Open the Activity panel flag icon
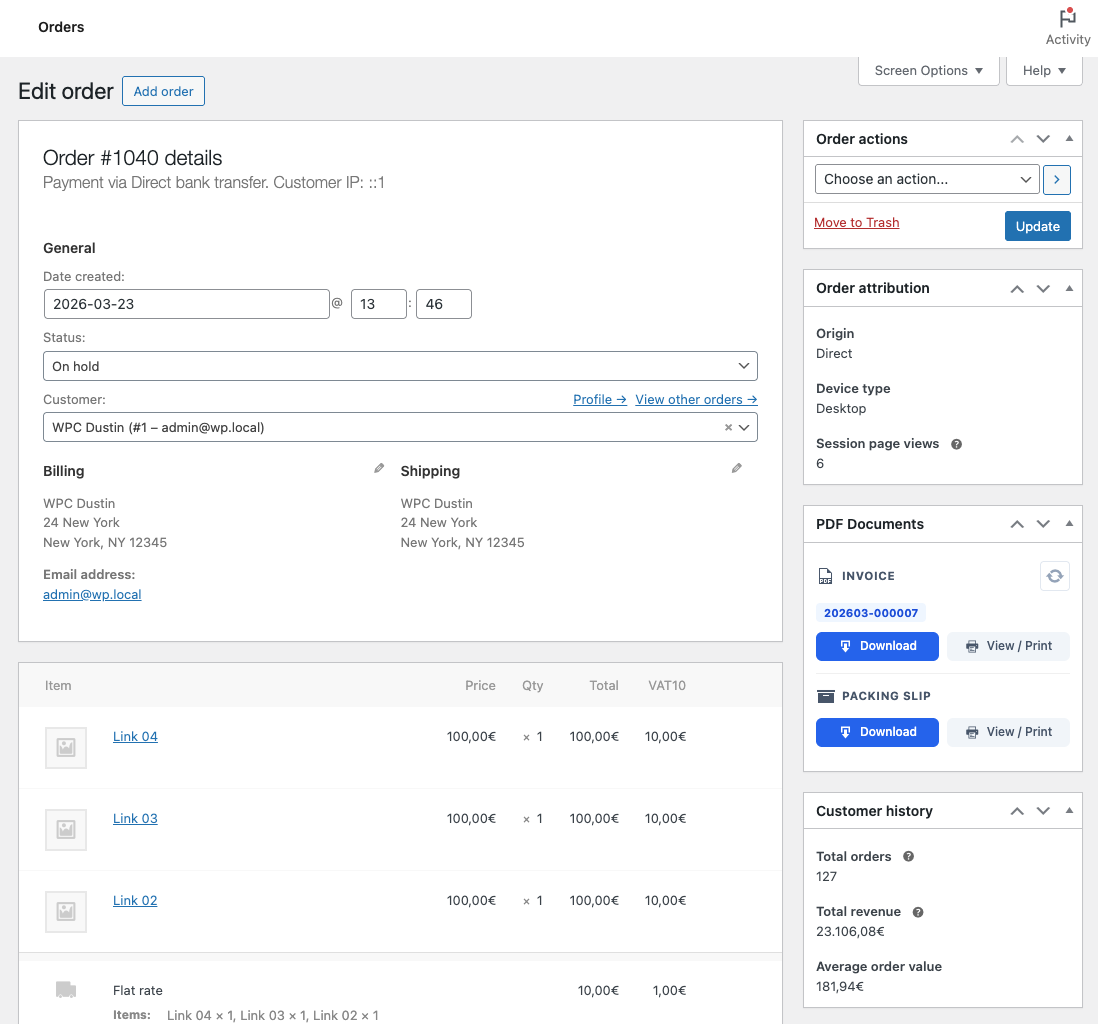1098x1024 pixels. tap(1067, 18)
